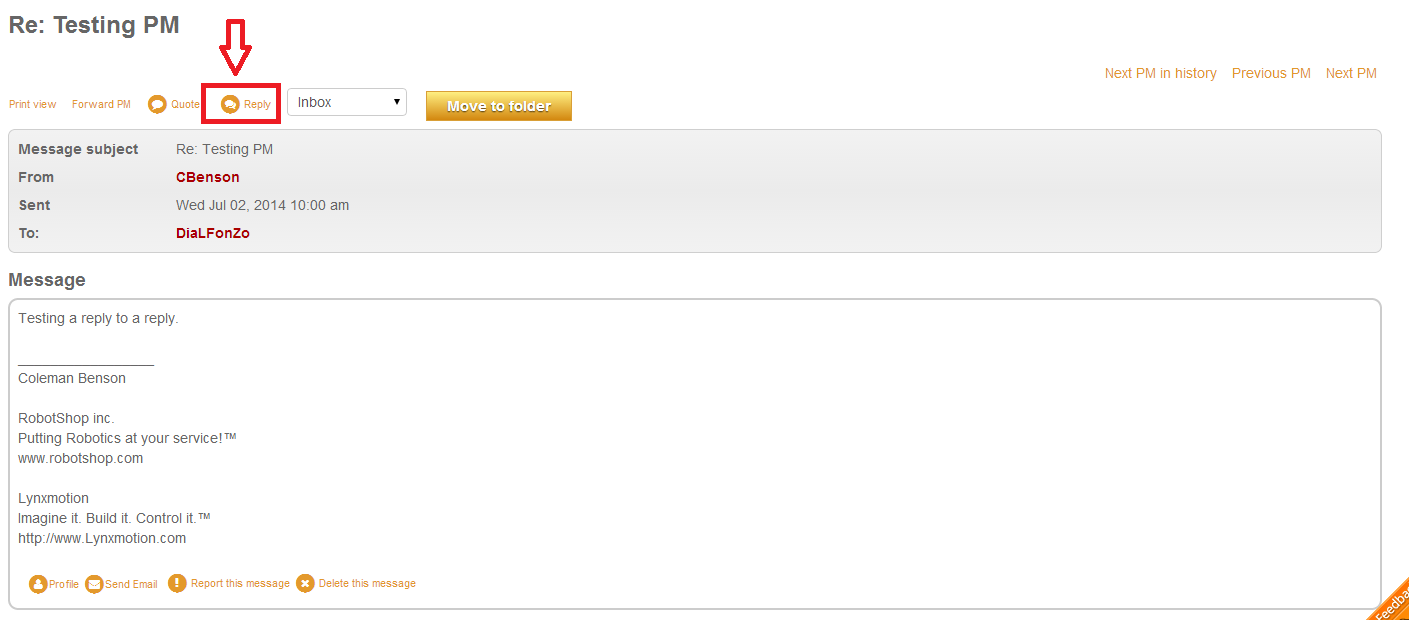The height and width of the screenshot is (620, 1409).
Task: Click the Quote bubble icon
Action: point(157,104)
